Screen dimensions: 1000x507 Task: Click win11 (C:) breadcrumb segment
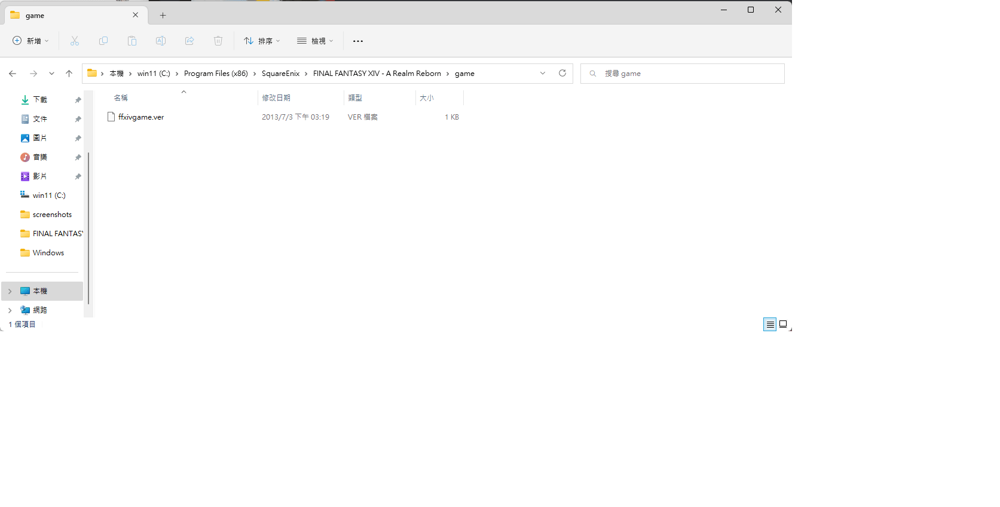tap(154, 73)
